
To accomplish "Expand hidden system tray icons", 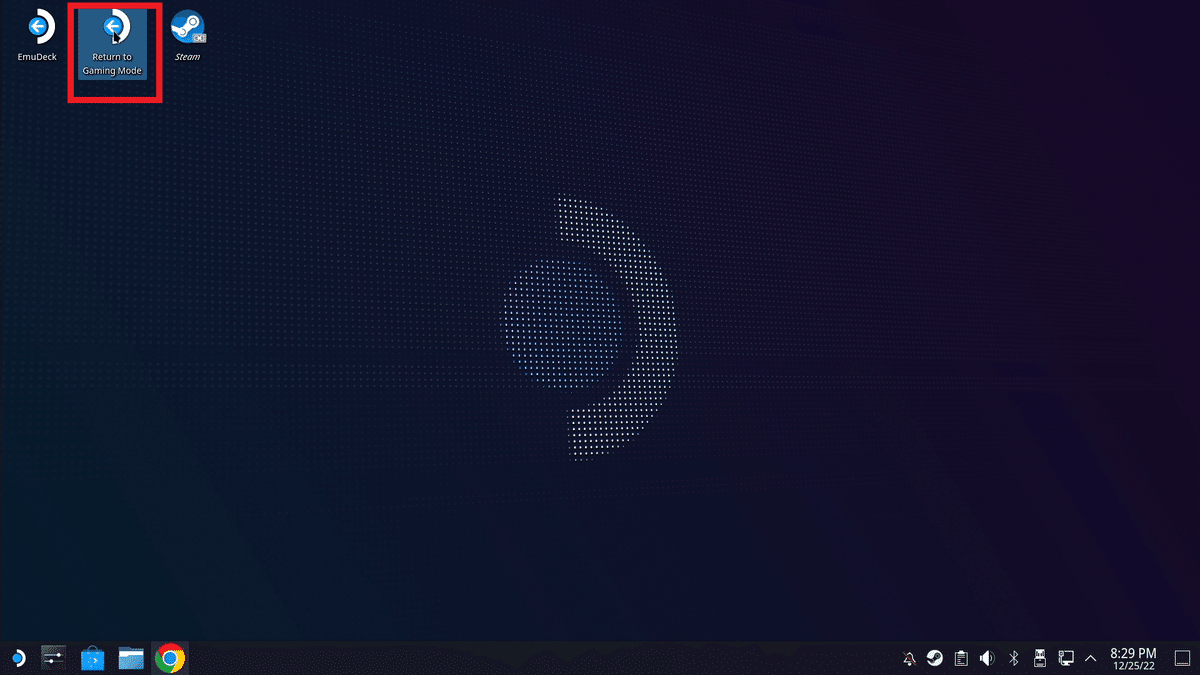I will click(1091, 658).
